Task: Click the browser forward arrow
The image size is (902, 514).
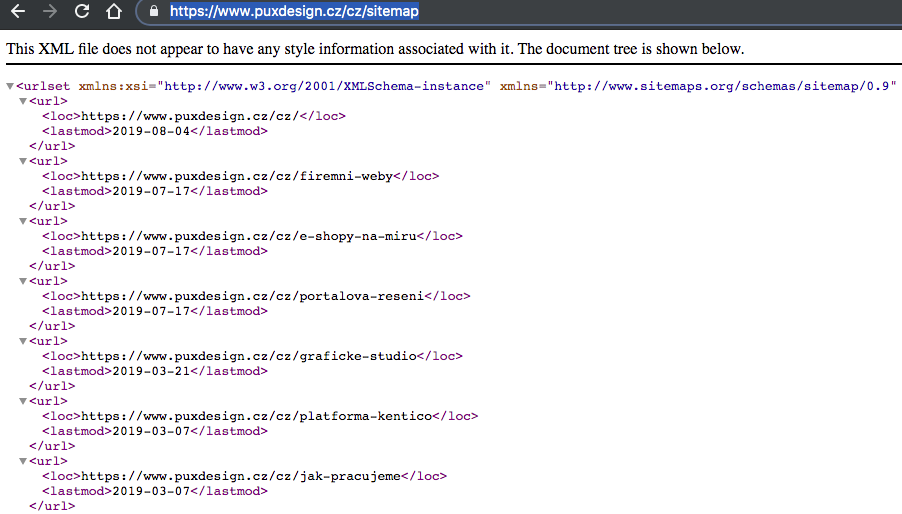Action: [x=49, y=12]
